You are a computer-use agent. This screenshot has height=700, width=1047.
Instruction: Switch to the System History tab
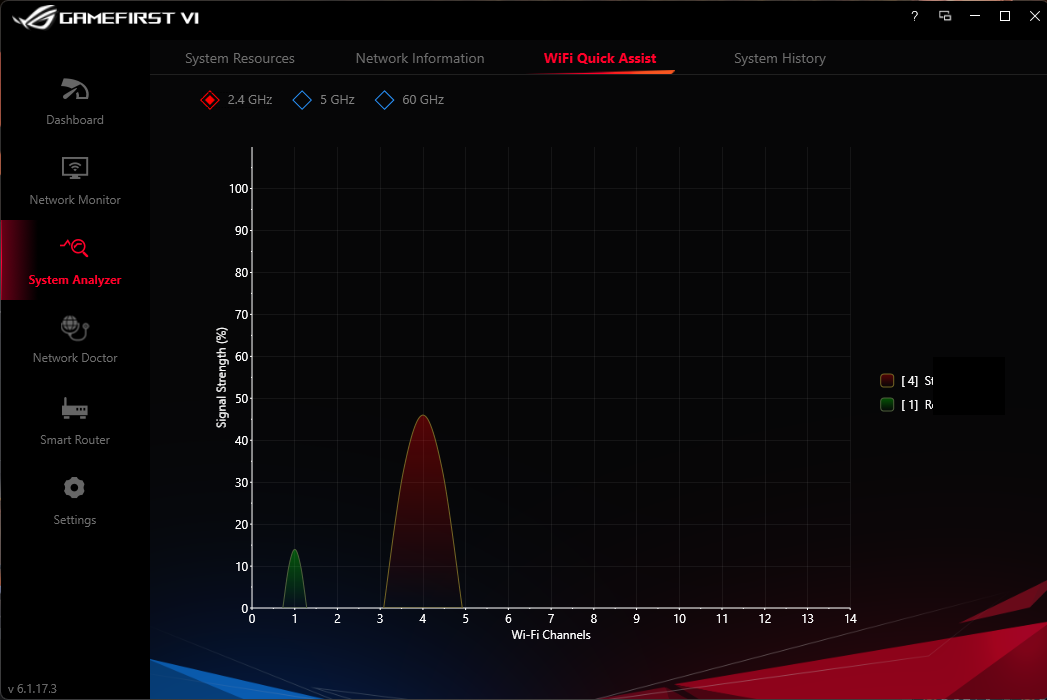pyautogui.click(x=780, y=58)
